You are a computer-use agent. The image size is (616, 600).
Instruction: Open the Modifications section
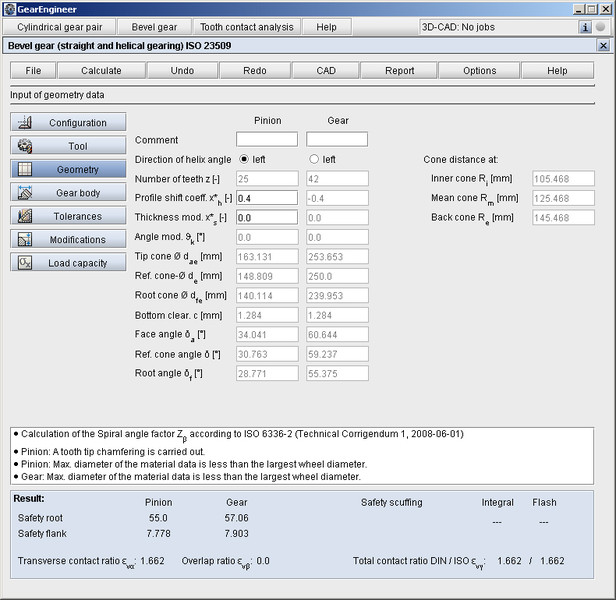69,240
